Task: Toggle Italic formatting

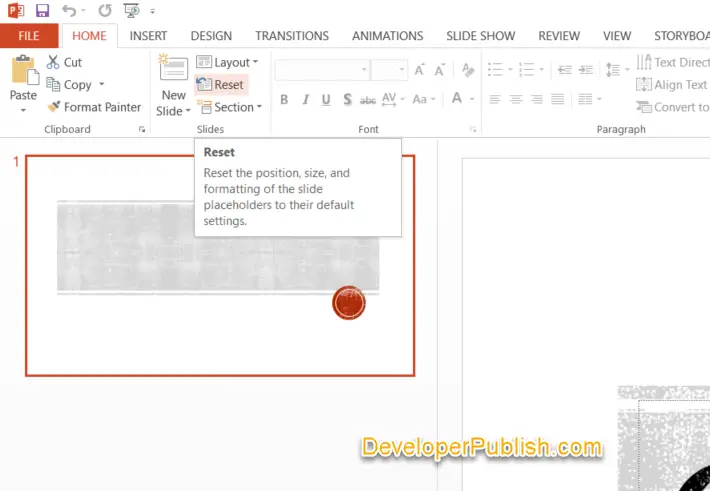Action: tap(306, 99)
